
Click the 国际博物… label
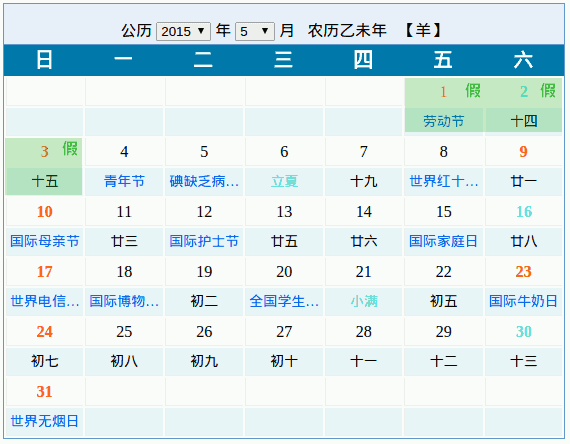tap(124, 301)
